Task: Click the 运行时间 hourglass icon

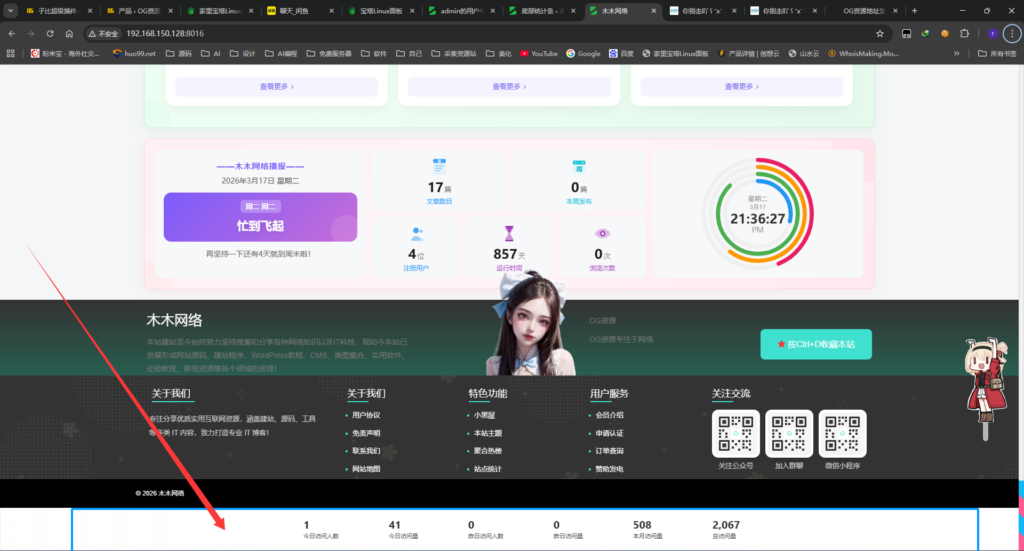Action: click(509, 233)
